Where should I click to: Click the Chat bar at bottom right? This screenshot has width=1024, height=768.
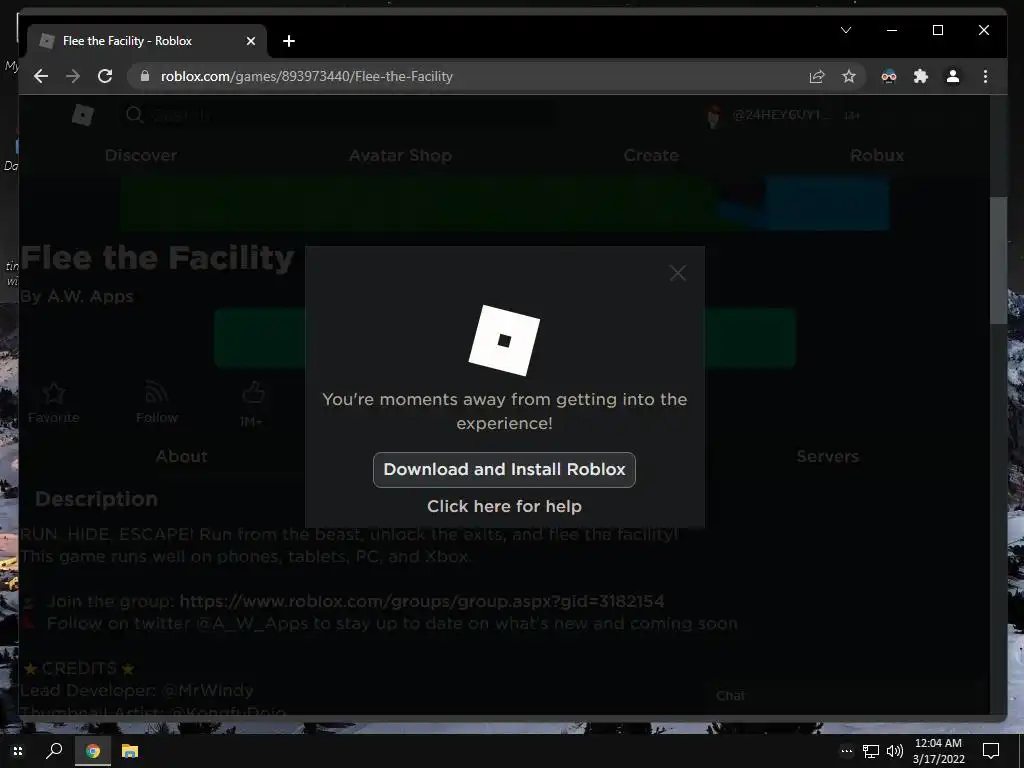click(846, 696)
